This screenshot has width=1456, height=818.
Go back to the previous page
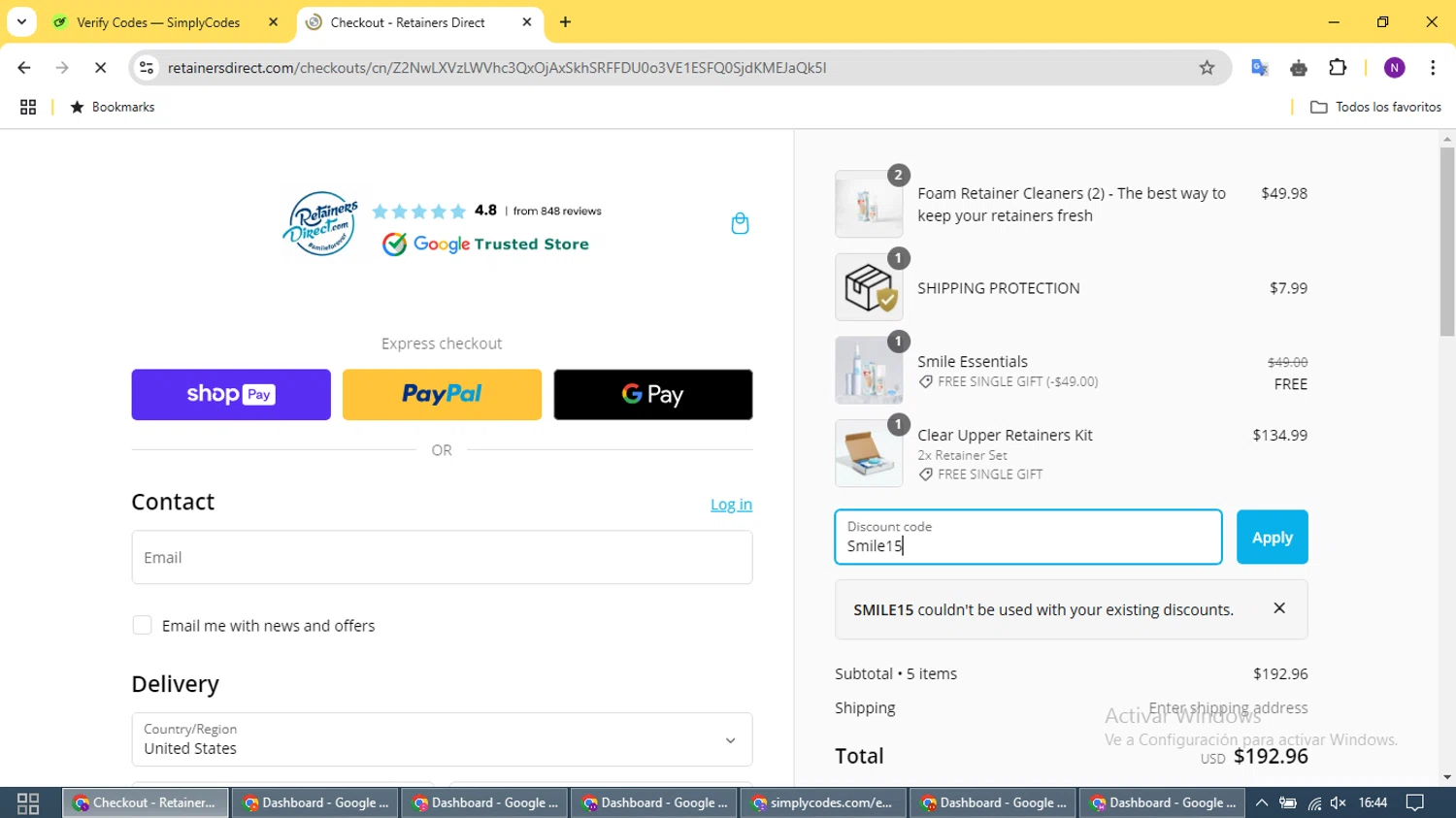pos(24,68)
